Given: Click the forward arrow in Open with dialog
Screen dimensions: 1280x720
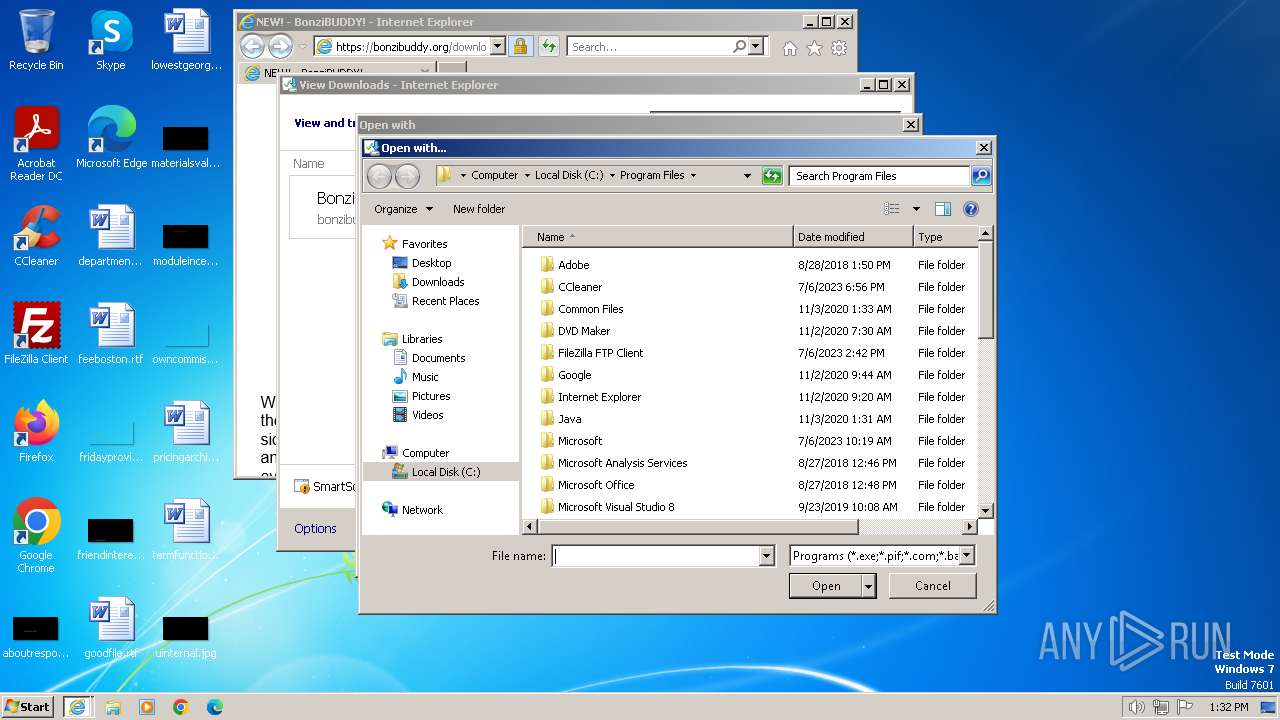Looking at the screenshot, I should click(407, 176).
